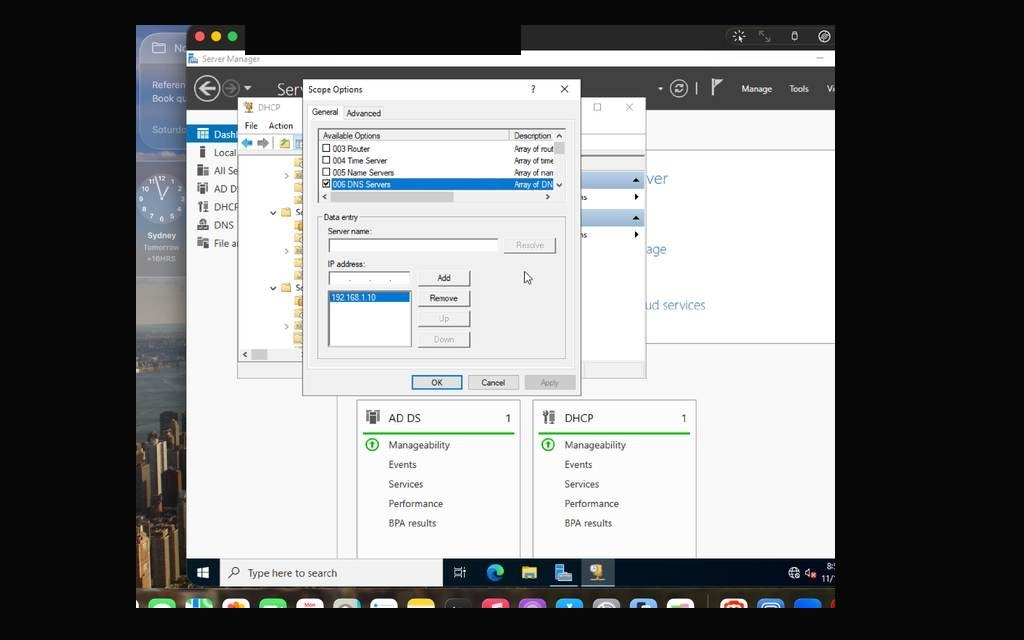Image resolution: width=1024 pixels, height=640 pixels.
Task: Click the DHCP toolbar up-folder icon
Action: click(x=285, y=143)
